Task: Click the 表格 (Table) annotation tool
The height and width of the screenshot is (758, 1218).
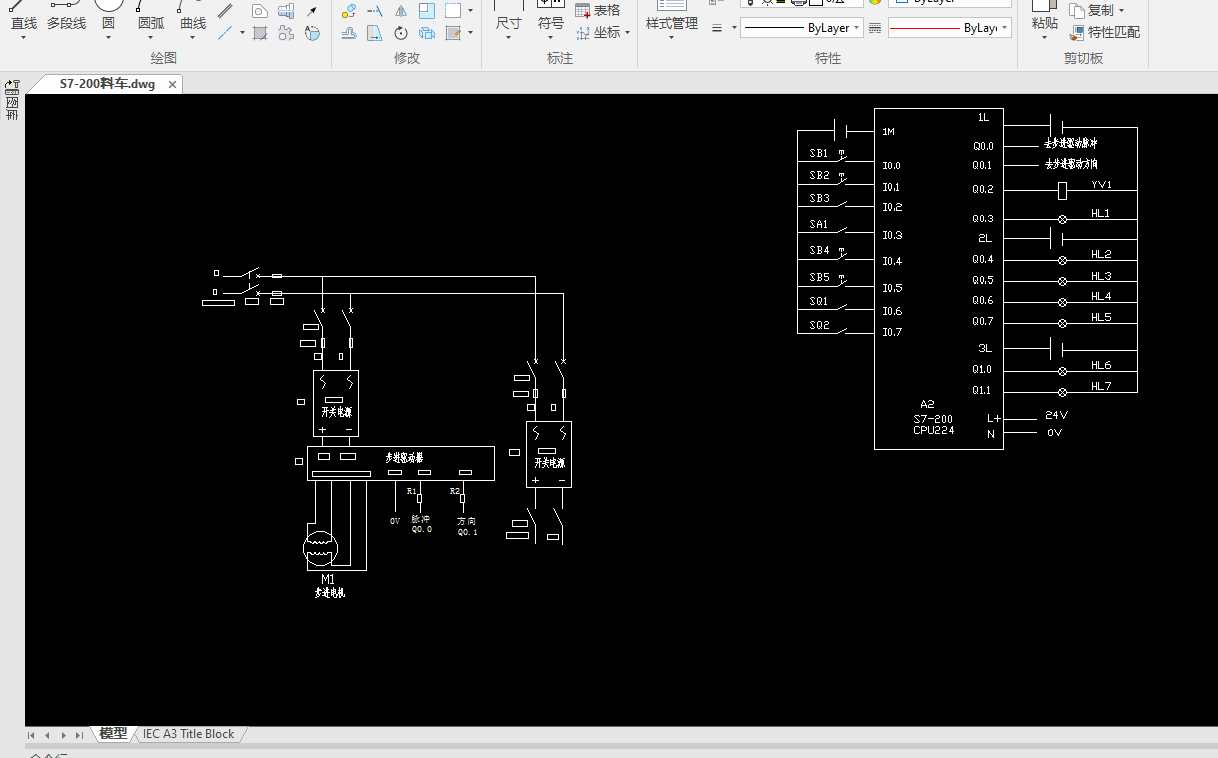Action: tap(598, 10)
